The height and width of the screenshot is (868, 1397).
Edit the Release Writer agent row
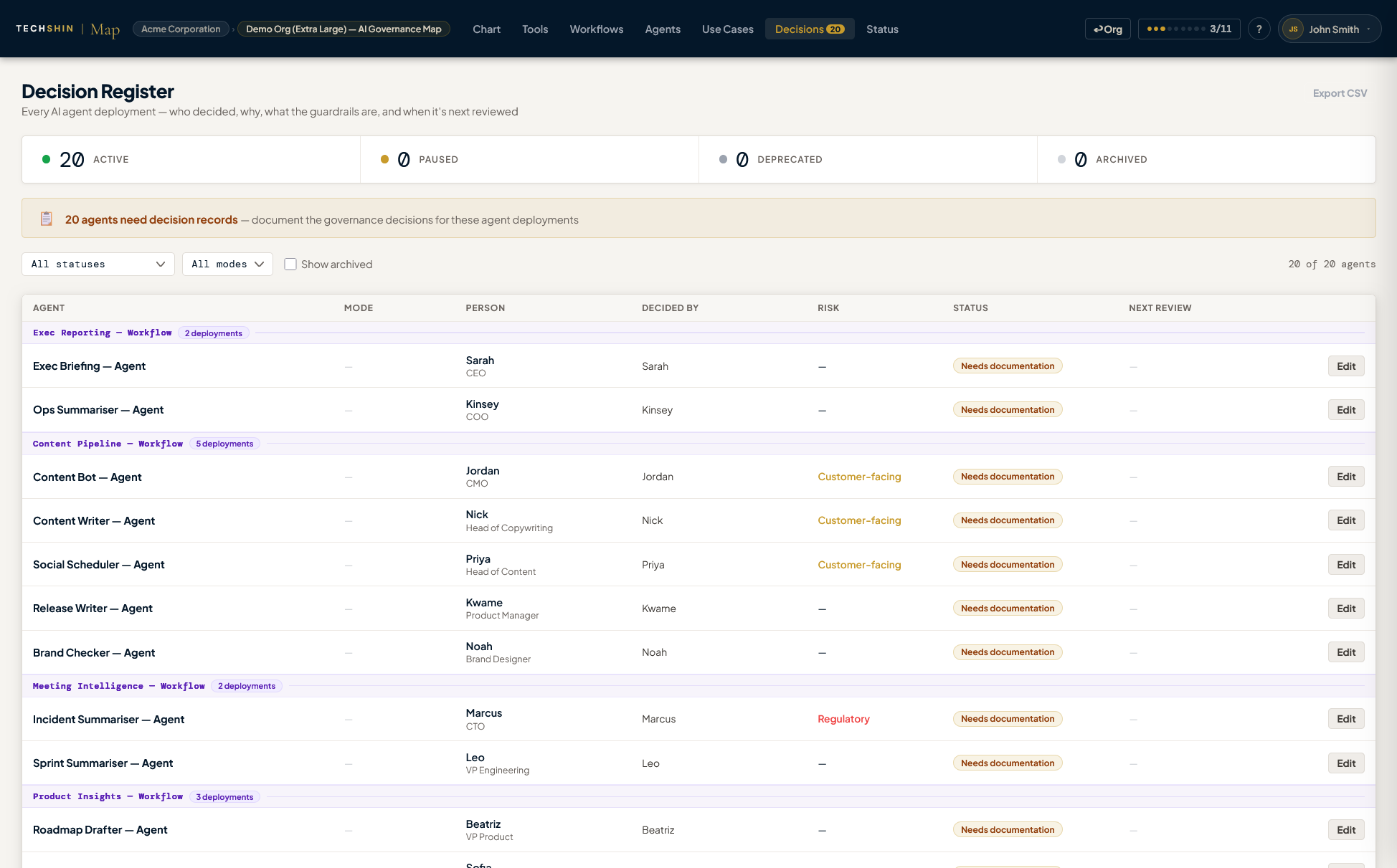(x=1346, y=609)
